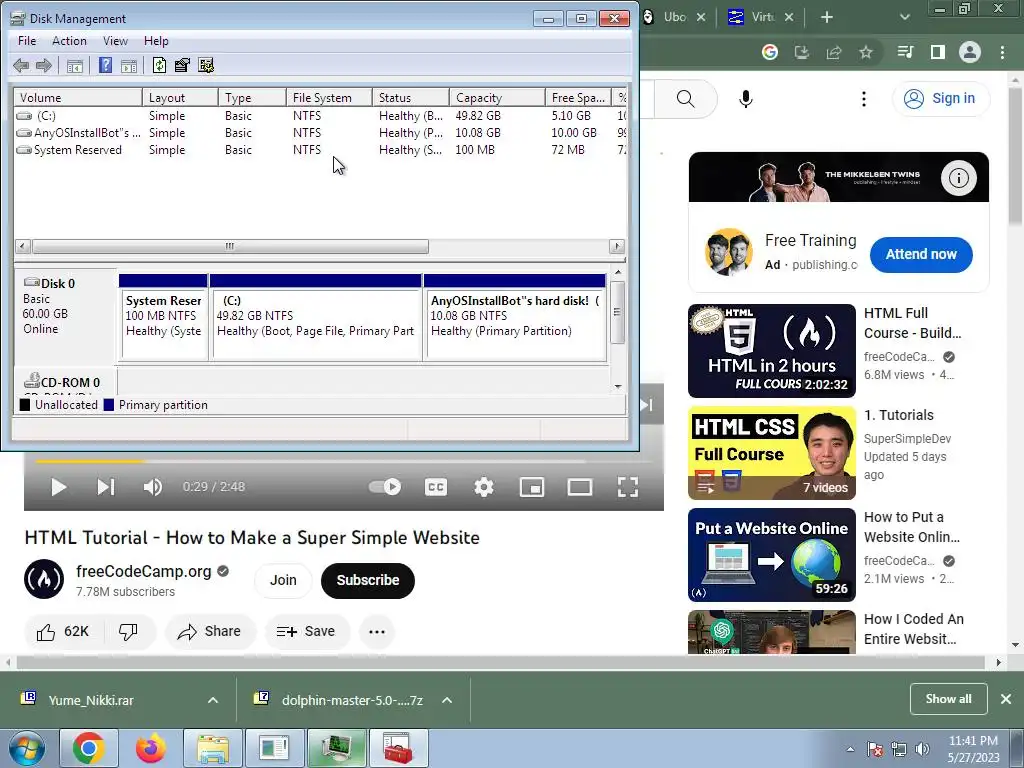This screenshot has width=1024, height=768.
Task: Open Properties icon in Disk Management toolbar
Action: click(182, 65)
